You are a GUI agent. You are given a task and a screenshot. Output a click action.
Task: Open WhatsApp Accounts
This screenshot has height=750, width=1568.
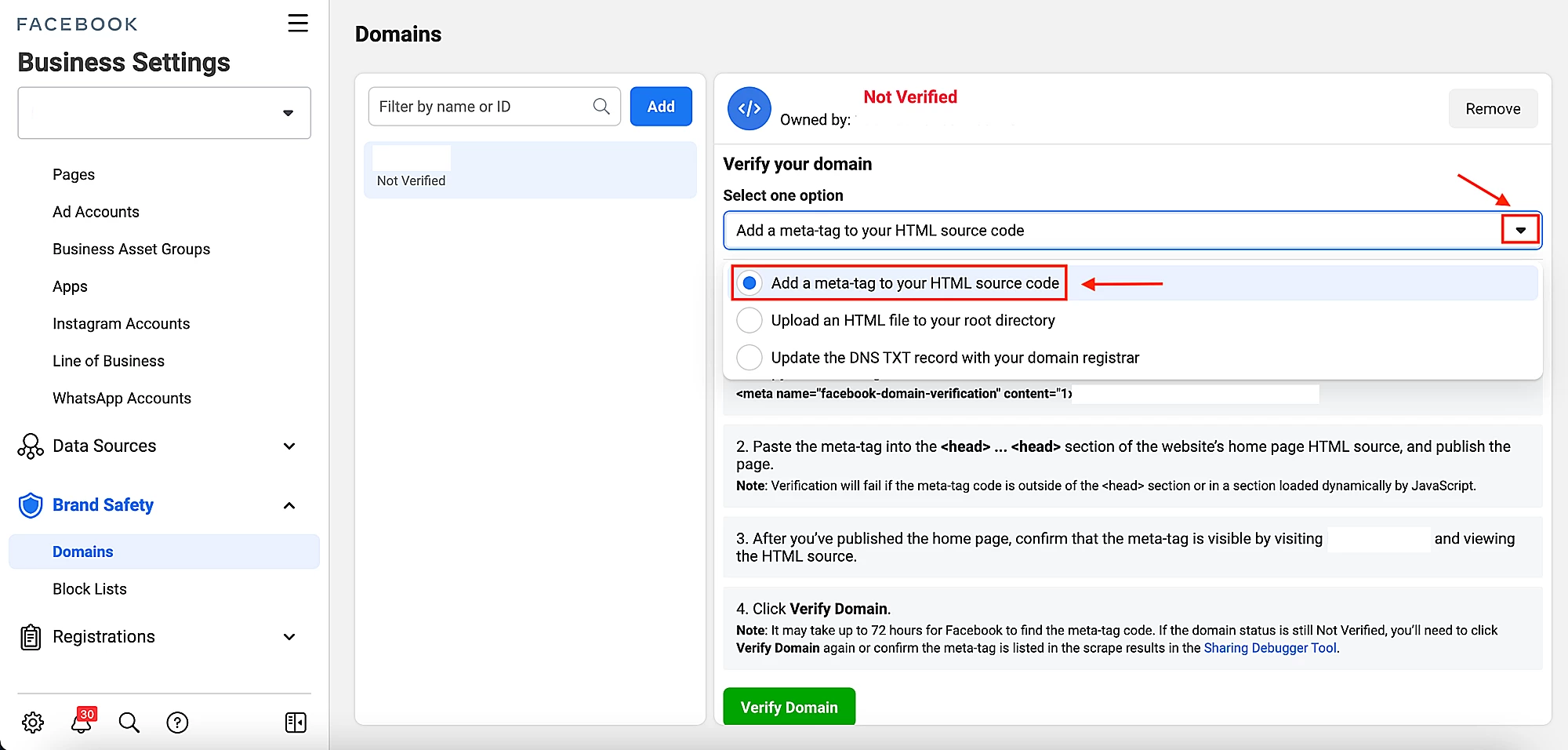122,398
